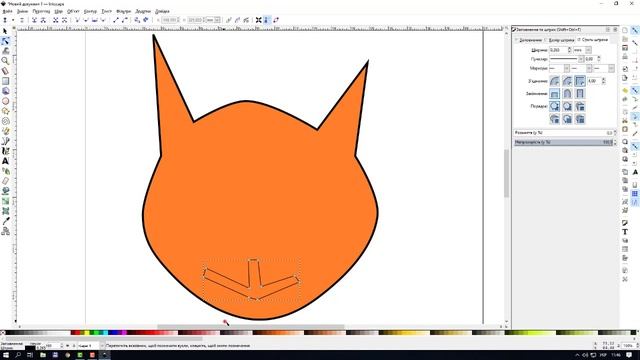640x360 pixels.
Task: Select the Gradient tool
Action: (x=5, y=201)
